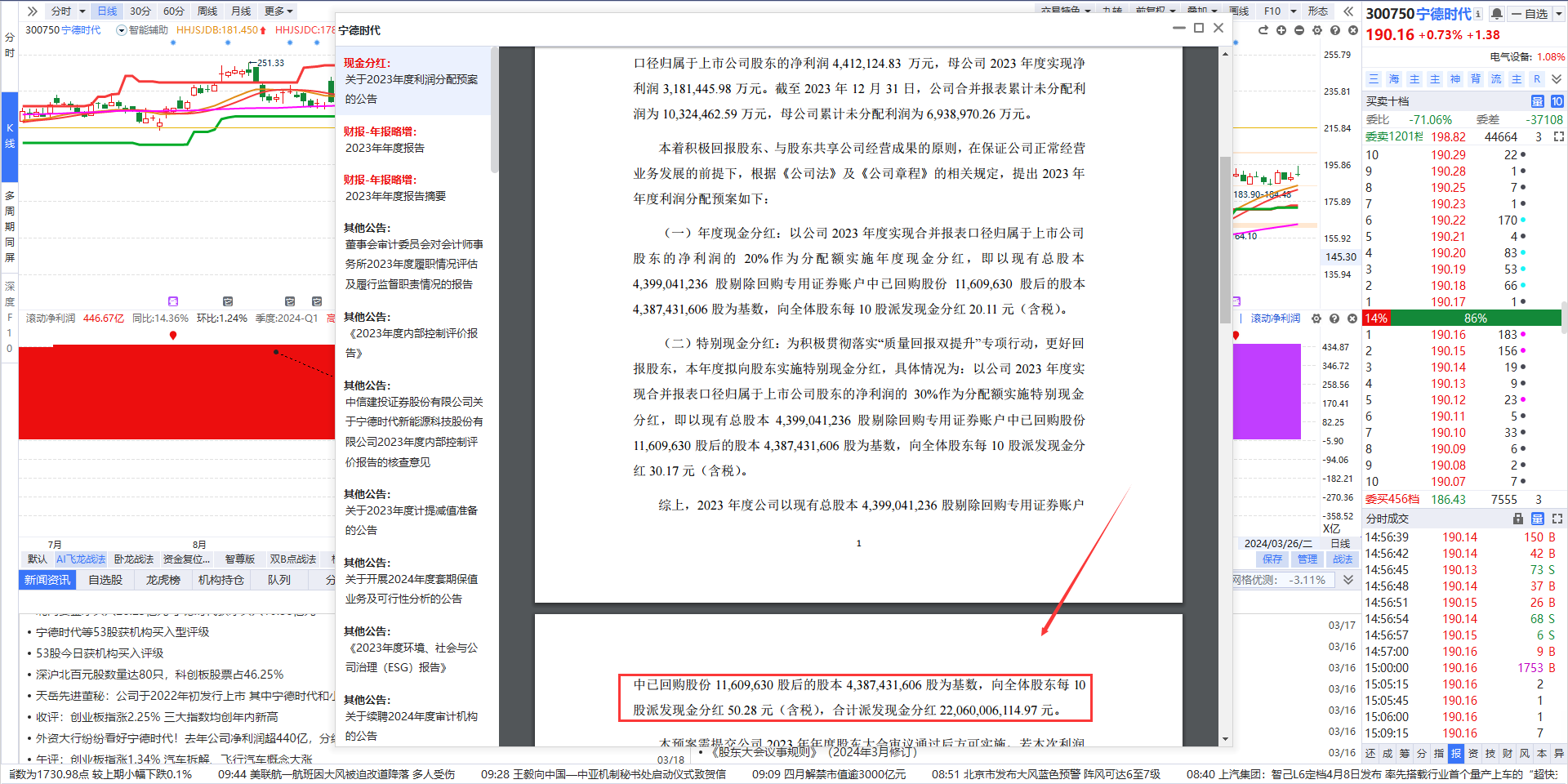Expand the sidebar with top-left double arrow

click(32, 11)
